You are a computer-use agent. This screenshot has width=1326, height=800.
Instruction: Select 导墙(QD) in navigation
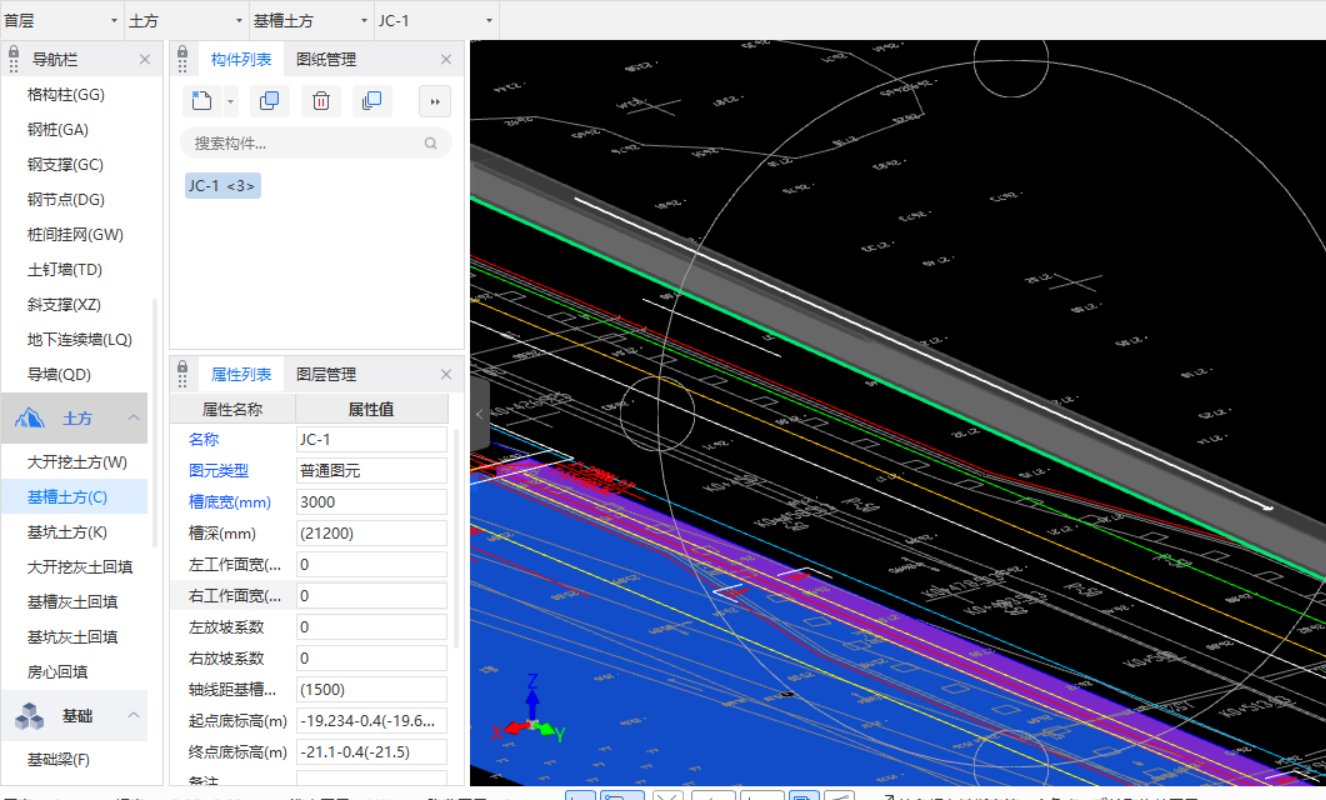[59, 375]
